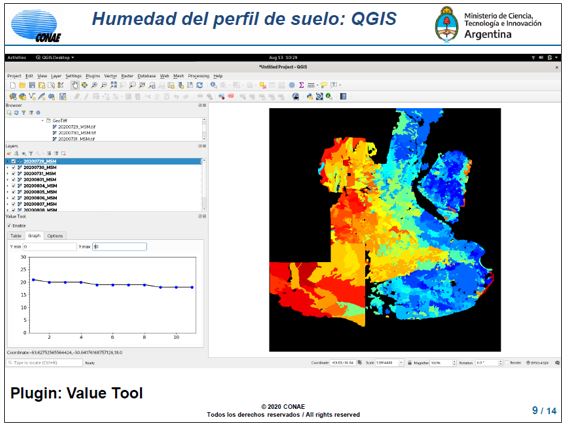Open the Vector menu
This screenshot has height=428, width=570.
pos(111,76)
